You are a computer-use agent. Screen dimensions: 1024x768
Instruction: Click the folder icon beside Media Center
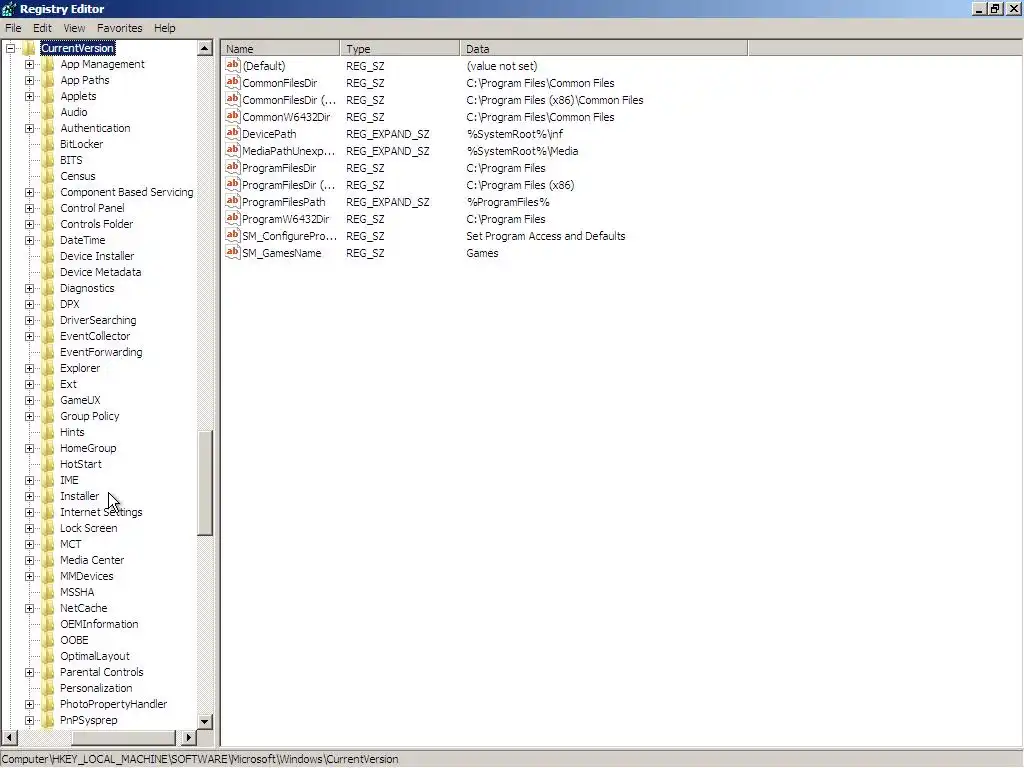point(48,560)
